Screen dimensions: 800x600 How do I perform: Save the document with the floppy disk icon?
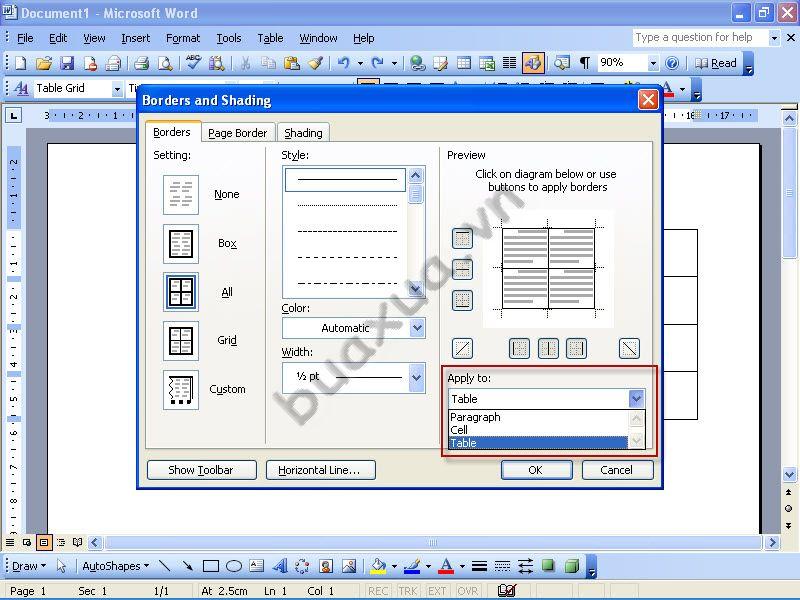coord(67,63)
